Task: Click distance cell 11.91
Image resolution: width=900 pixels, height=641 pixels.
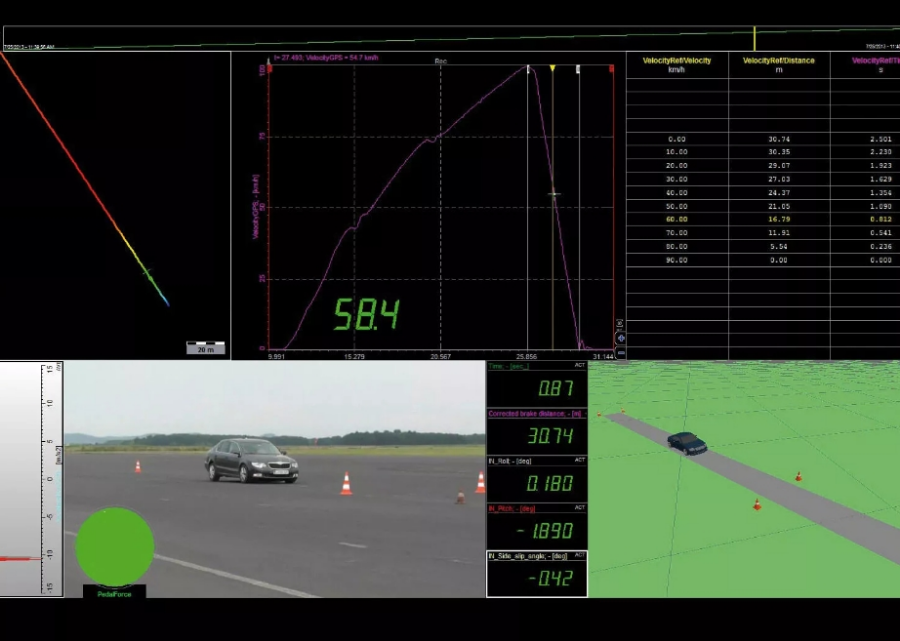Action: point(779,233)
